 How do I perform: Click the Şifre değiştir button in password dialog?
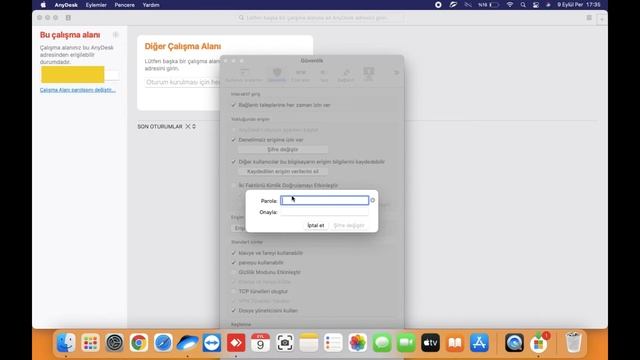(x=349, y=225)
